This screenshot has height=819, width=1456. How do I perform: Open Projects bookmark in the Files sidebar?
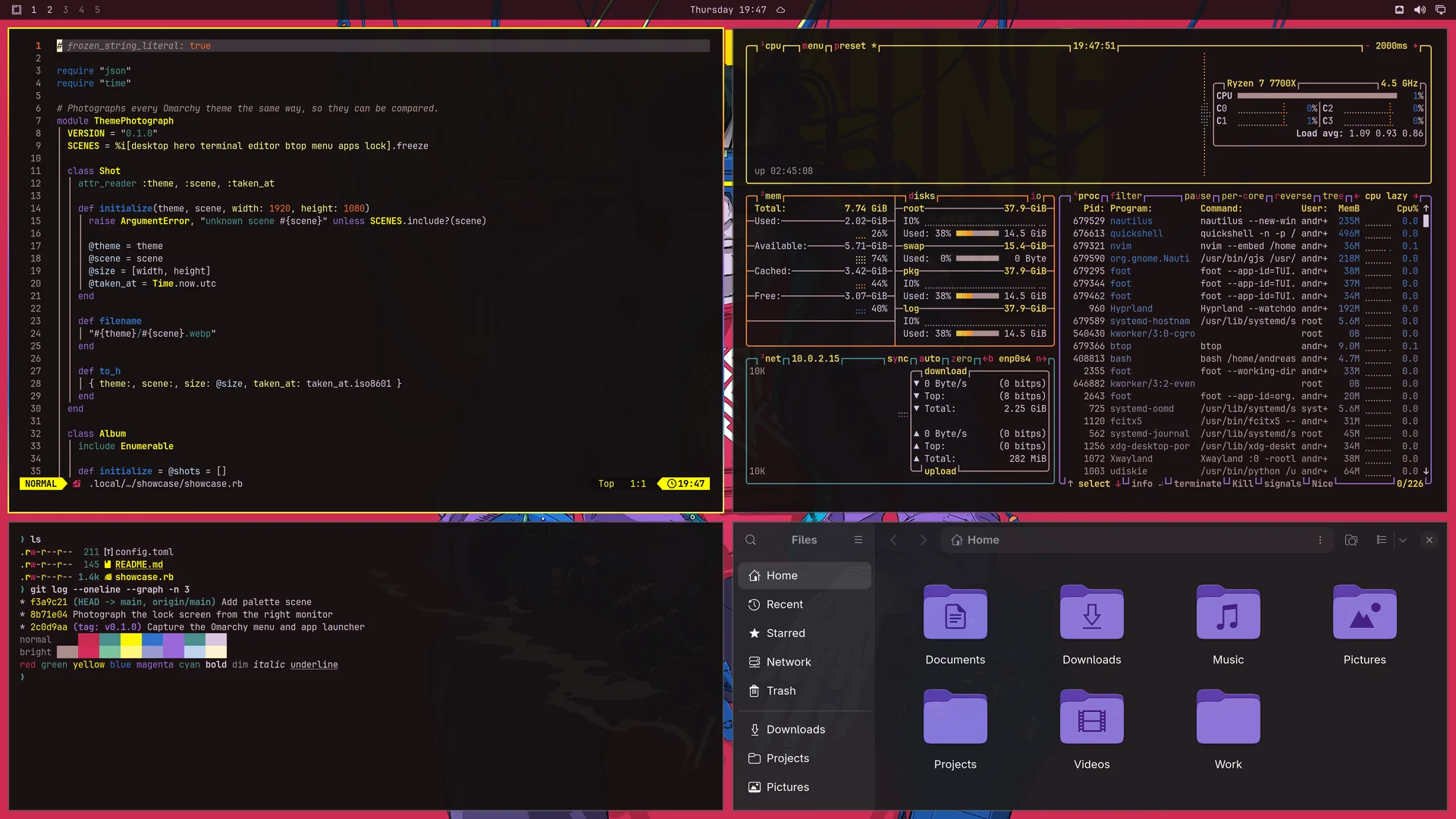click(x=804, y=758)
